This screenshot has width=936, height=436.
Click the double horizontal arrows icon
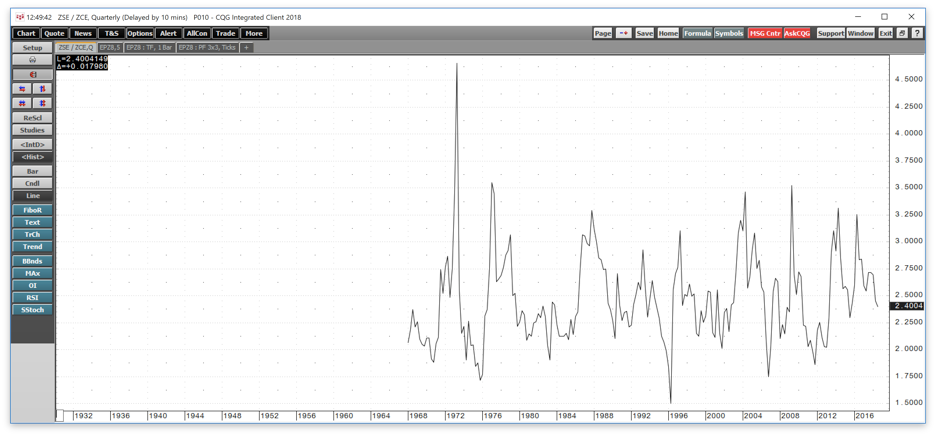tap(22, 103)
